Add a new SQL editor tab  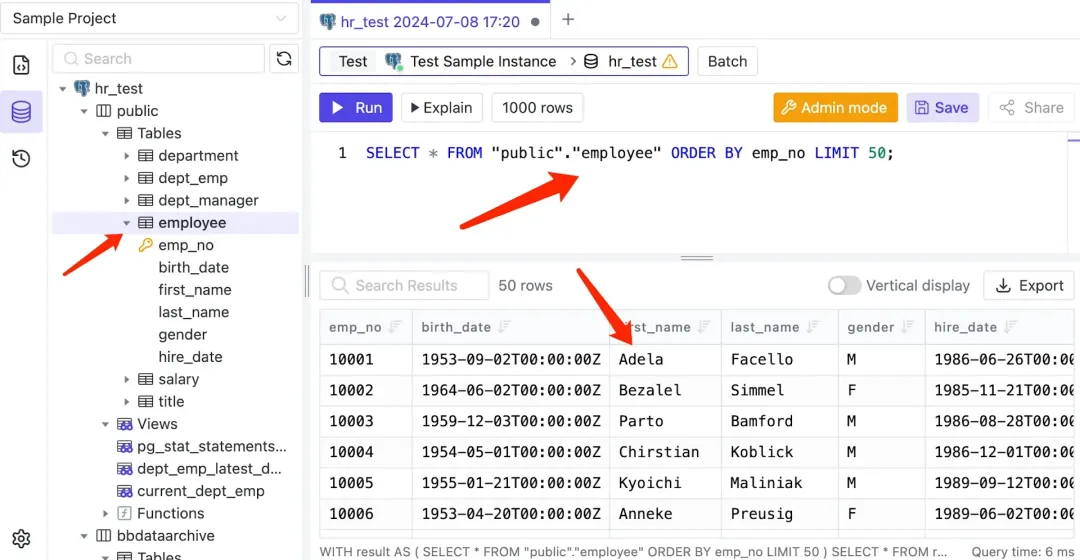point(568,20)
